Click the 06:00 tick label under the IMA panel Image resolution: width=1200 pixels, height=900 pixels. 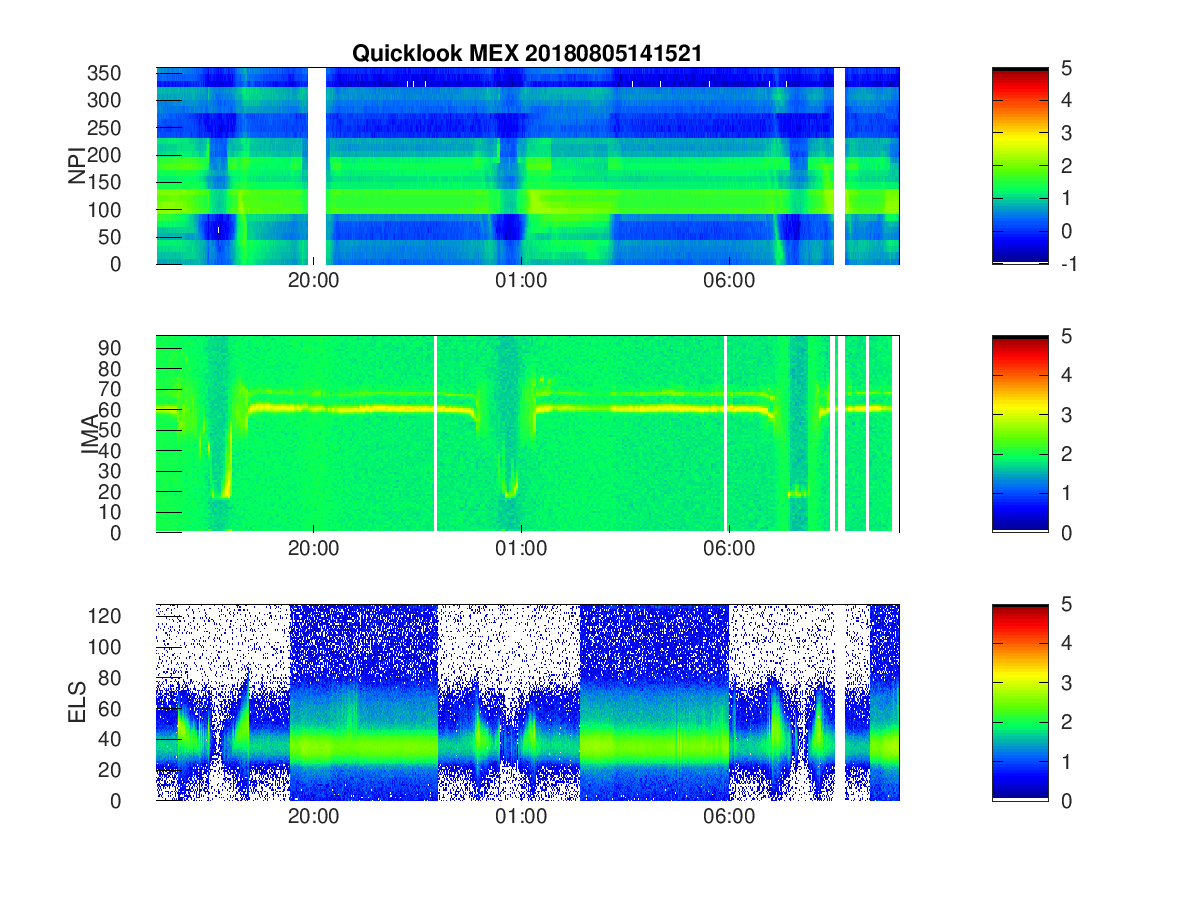click(x=729, y=550)
